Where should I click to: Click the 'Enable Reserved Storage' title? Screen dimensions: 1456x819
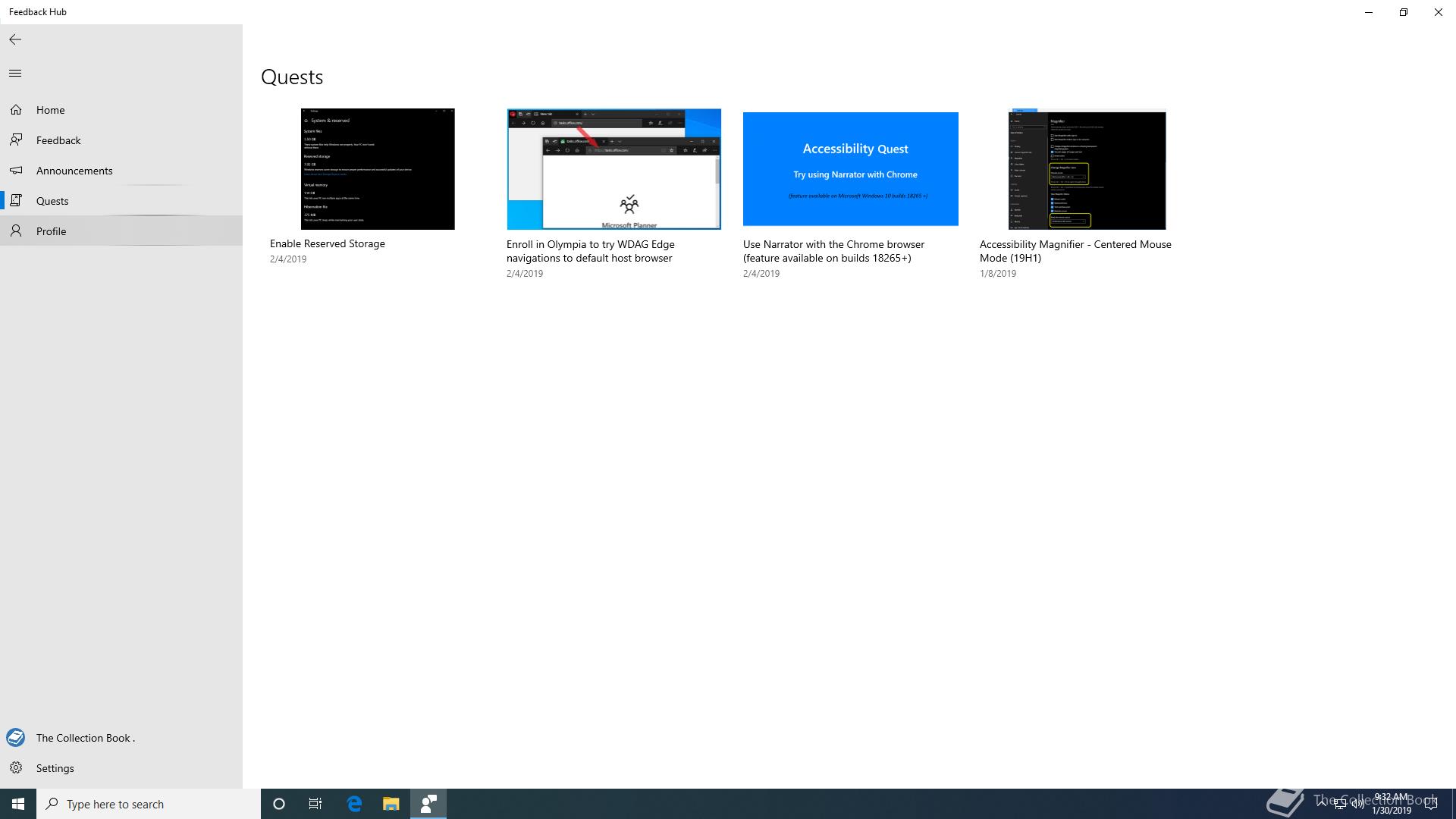coord(328,243)
